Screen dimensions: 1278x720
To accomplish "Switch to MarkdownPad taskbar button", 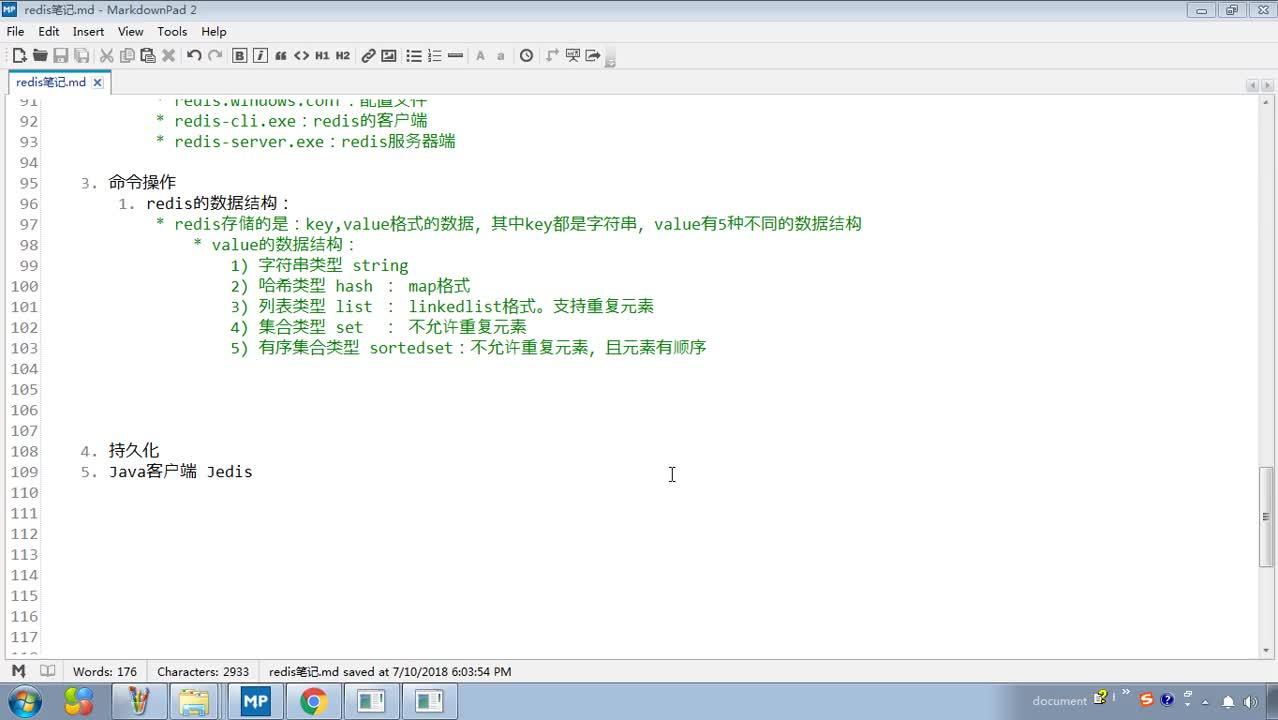I will (x=255, y=702).
